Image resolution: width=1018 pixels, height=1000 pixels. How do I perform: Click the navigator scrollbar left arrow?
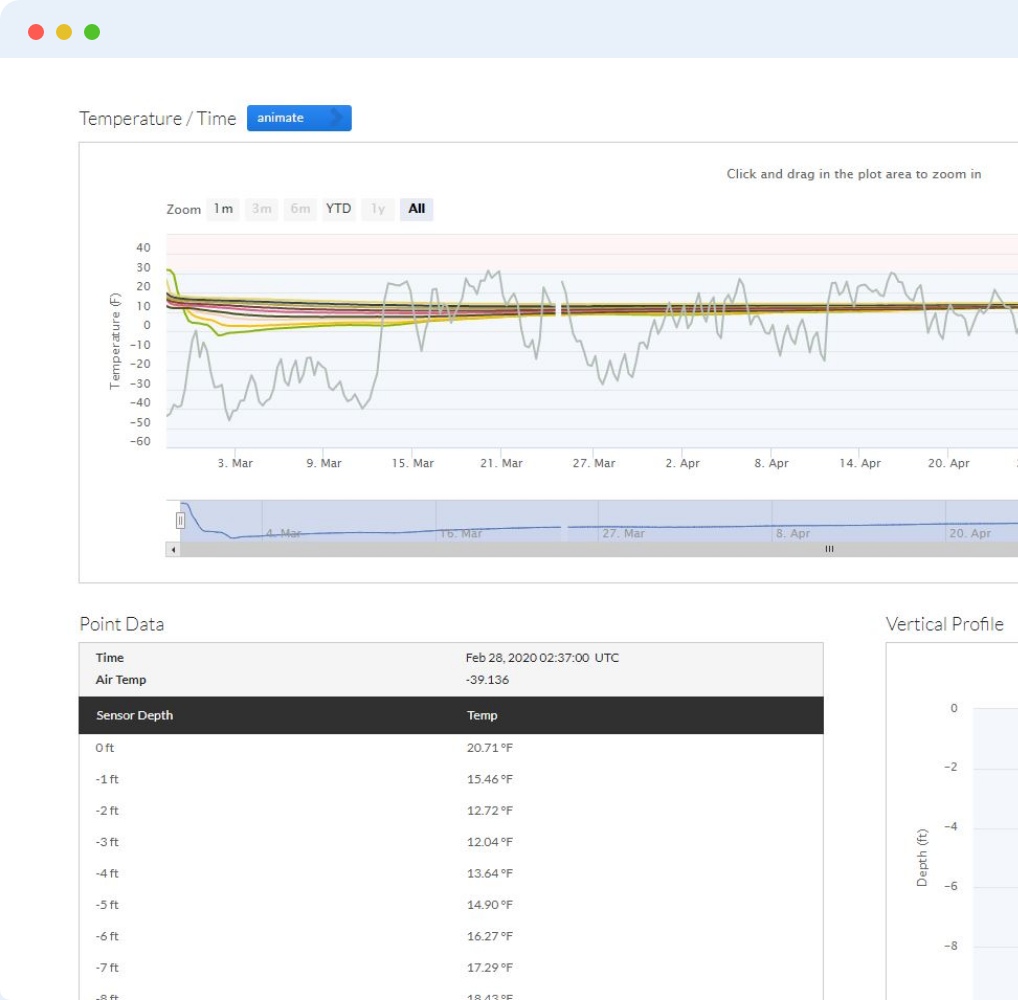(173, 549)
